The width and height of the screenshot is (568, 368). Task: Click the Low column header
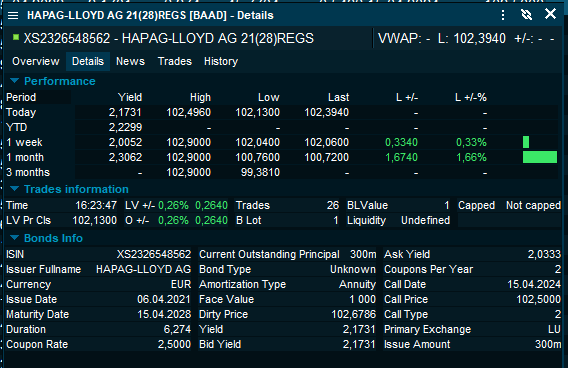click(268, 97)
